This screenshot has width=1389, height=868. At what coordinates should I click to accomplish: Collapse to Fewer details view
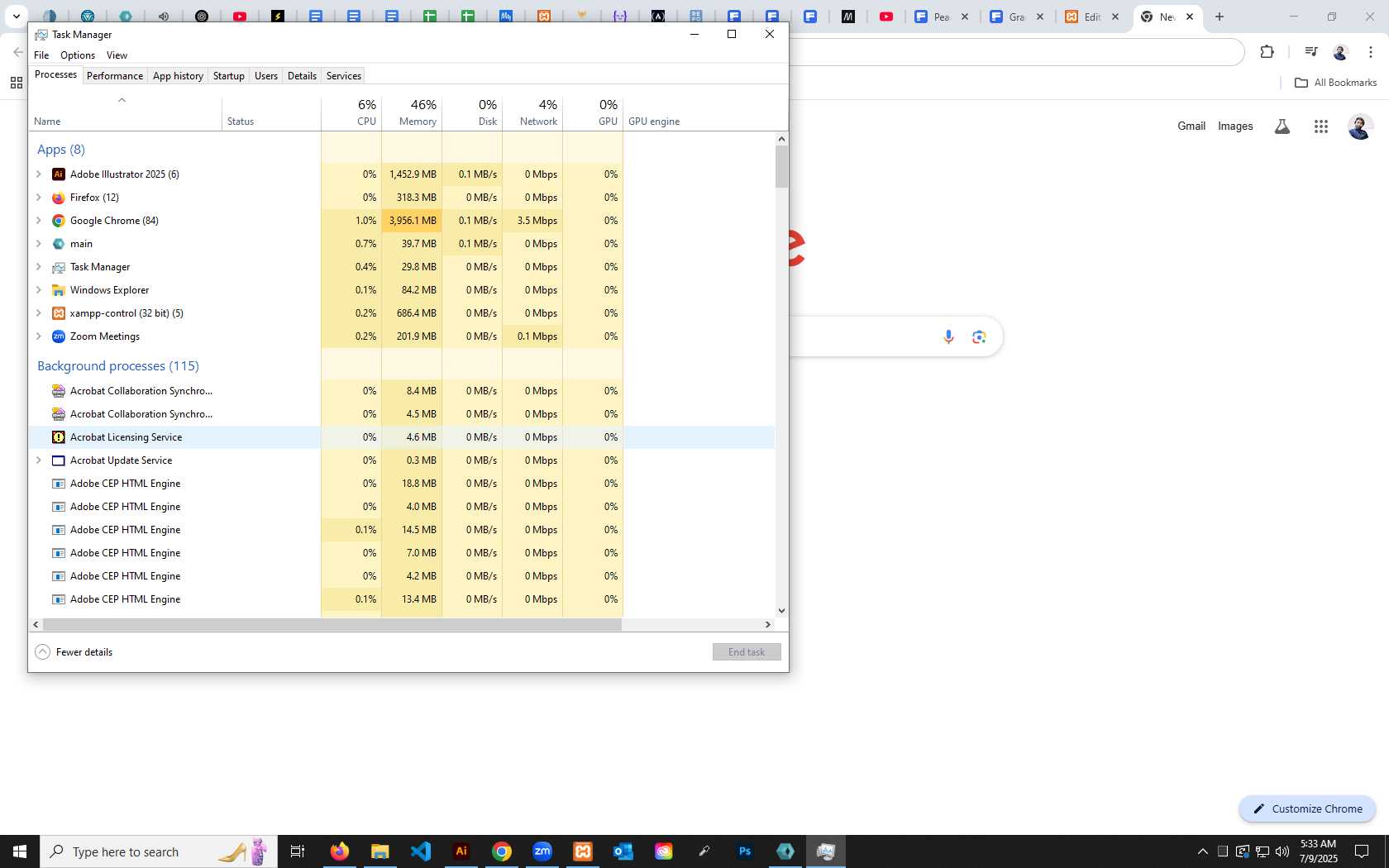tap(74, 652)
